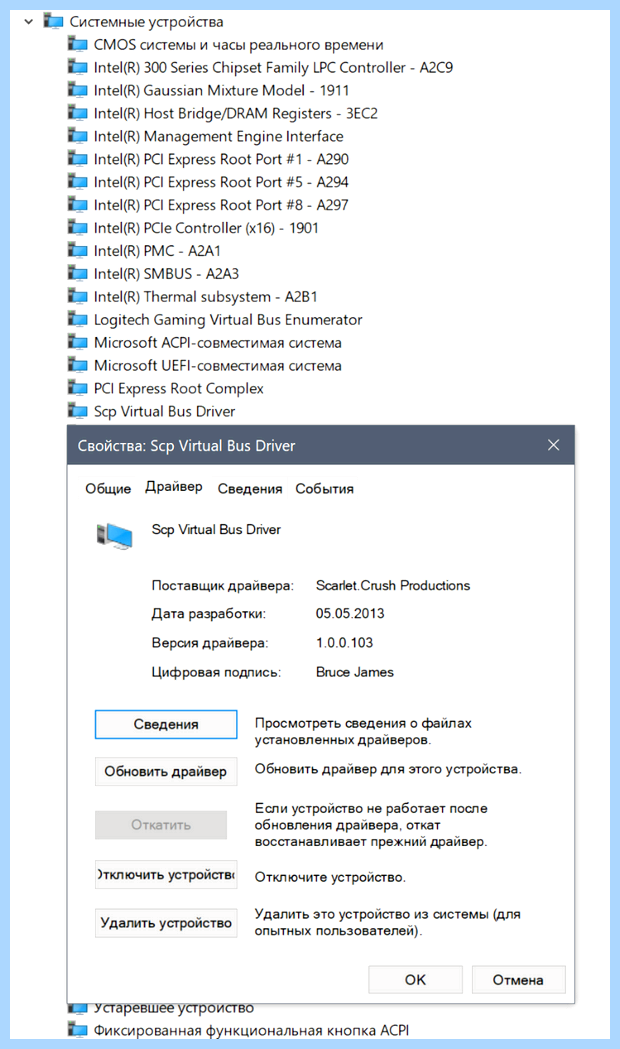Select Intel Host Bridge/DRAM Registers - 3EC2

(x=235, y=113)
